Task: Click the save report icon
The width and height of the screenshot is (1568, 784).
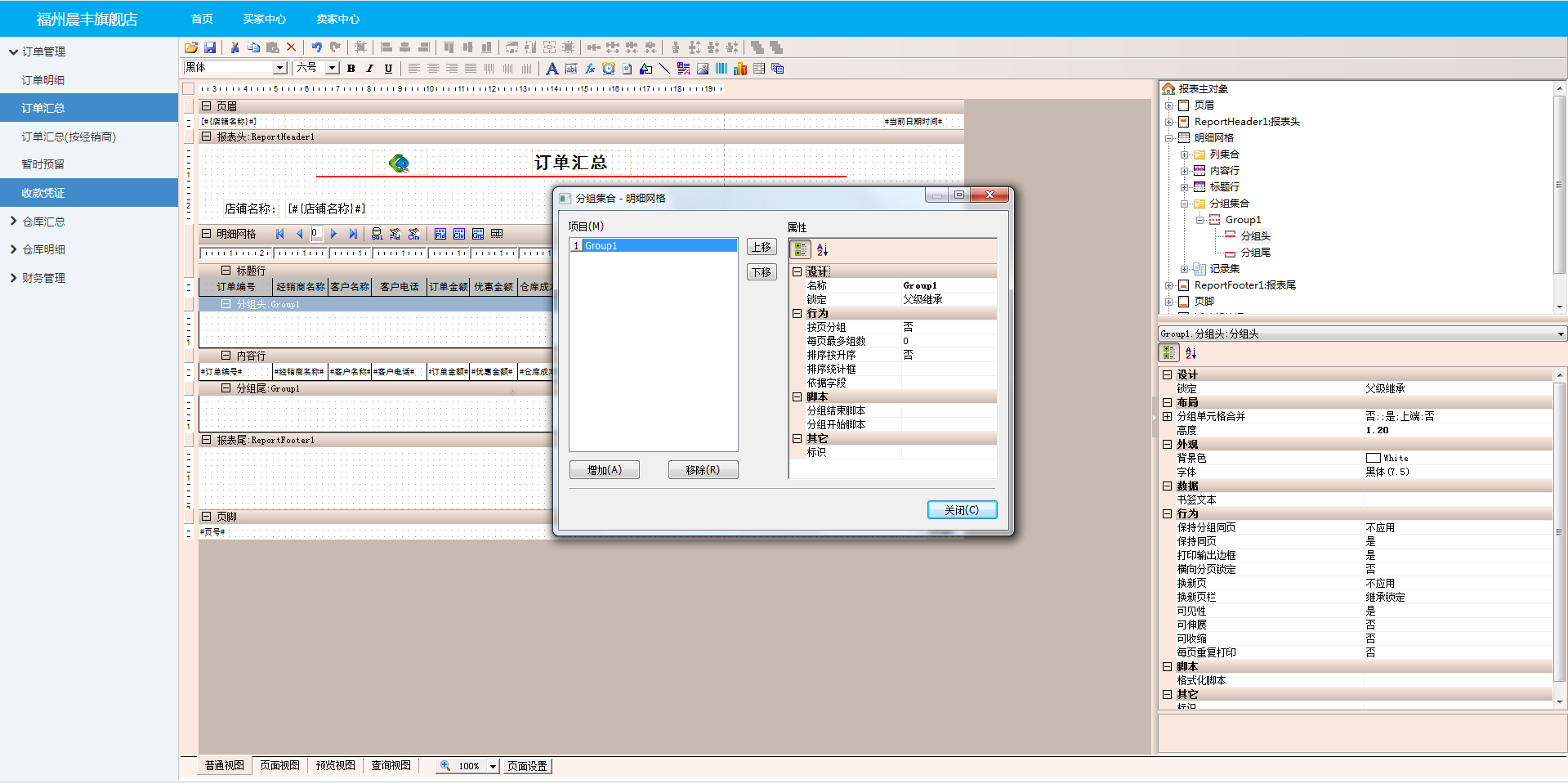Action: [210, 47]
